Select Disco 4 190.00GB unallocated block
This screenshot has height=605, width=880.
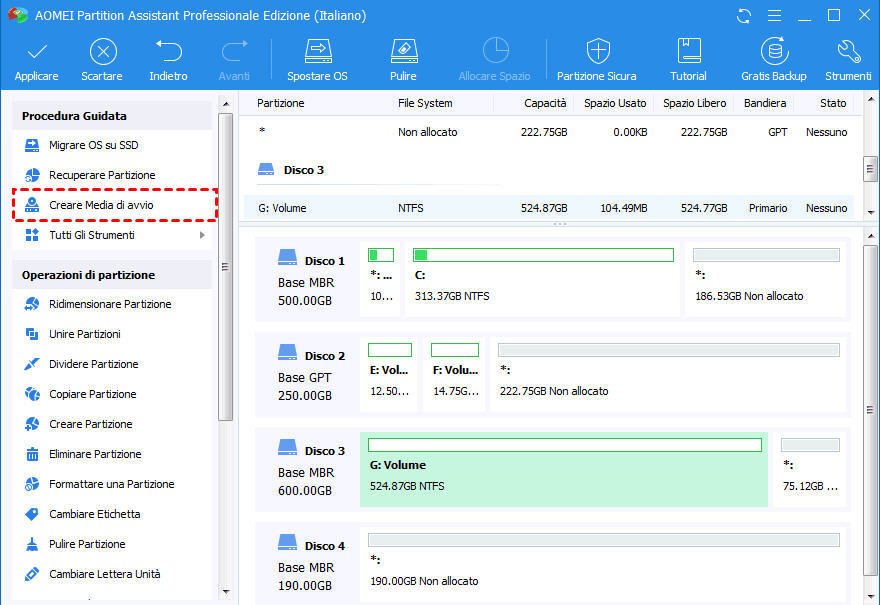pos(603,564)
